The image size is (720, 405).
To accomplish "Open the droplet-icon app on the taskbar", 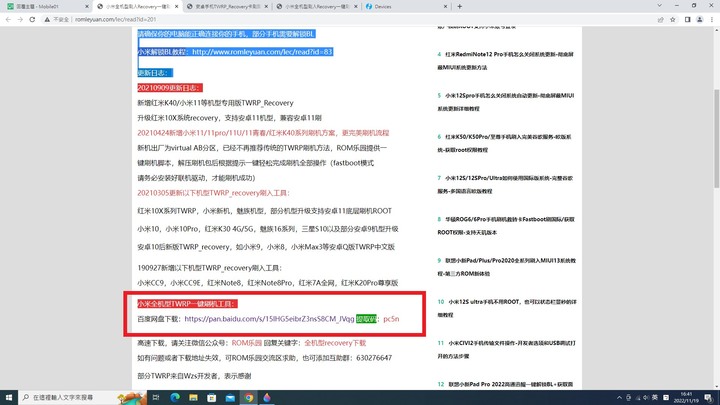I will (267, 397).
